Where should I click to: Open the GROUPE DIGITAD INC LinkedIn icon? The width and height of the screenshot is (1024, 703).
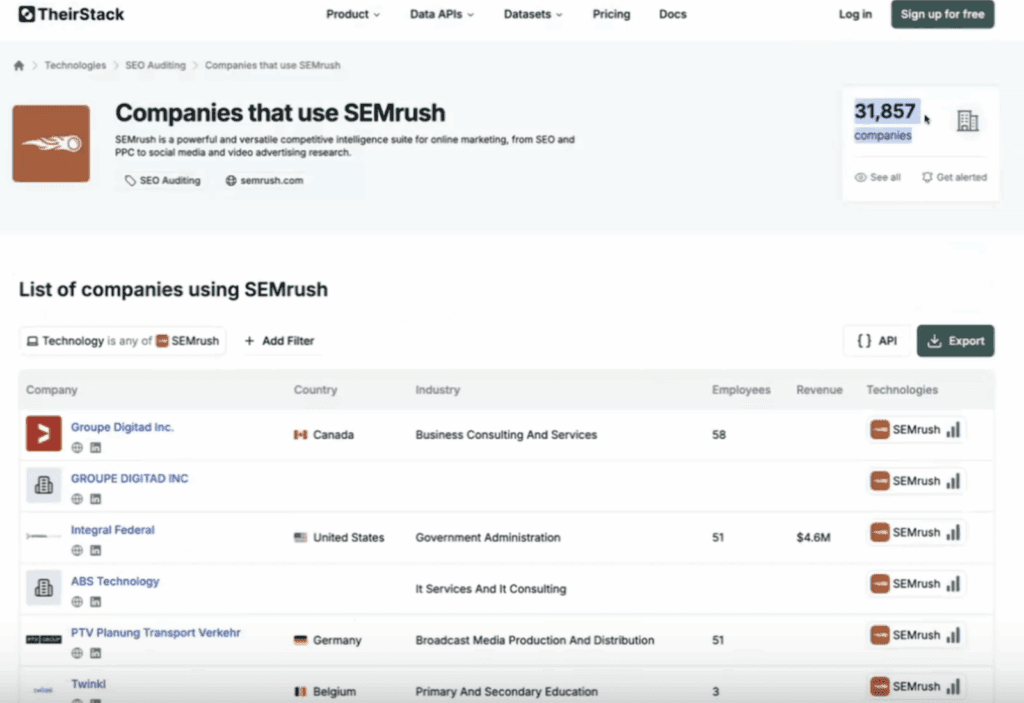click(95, 499)
